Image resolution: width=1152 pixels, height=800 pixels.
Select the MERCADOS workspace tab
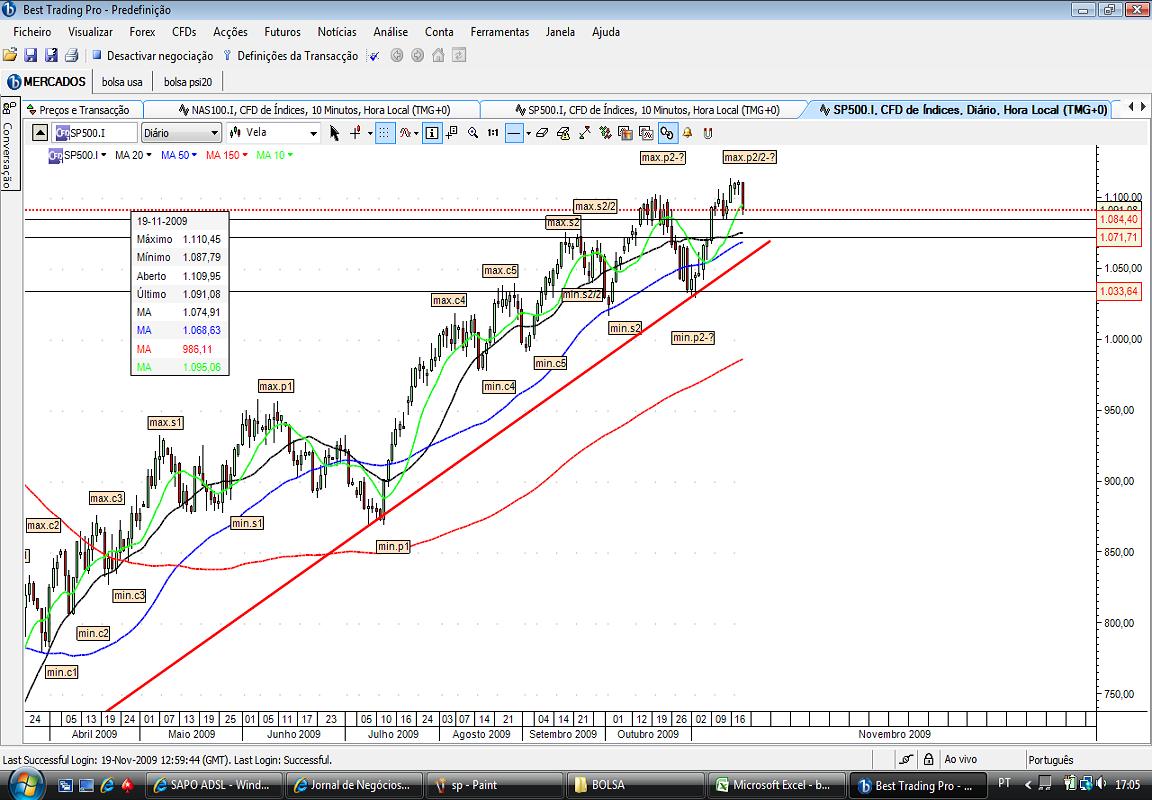(x=46, y=82)
